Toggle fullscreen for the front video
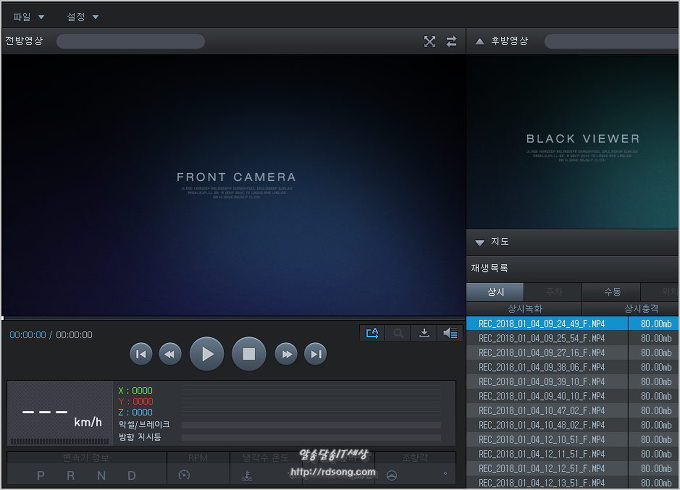This screenshot has width=680, height=490. click(x=429, y=41)
